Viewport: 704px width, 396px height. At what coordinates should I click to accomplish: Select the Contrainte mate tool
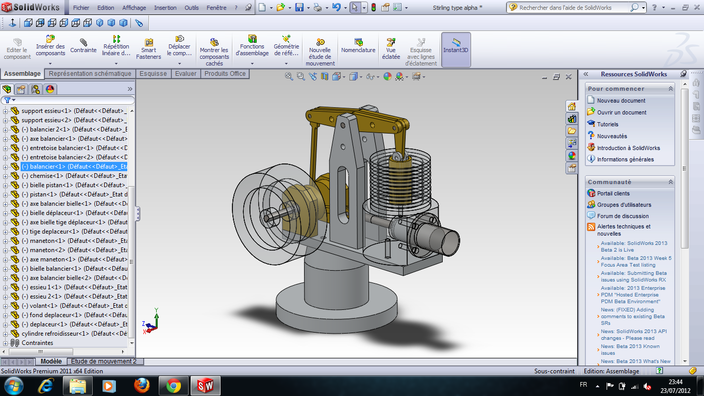pos(83,47)
